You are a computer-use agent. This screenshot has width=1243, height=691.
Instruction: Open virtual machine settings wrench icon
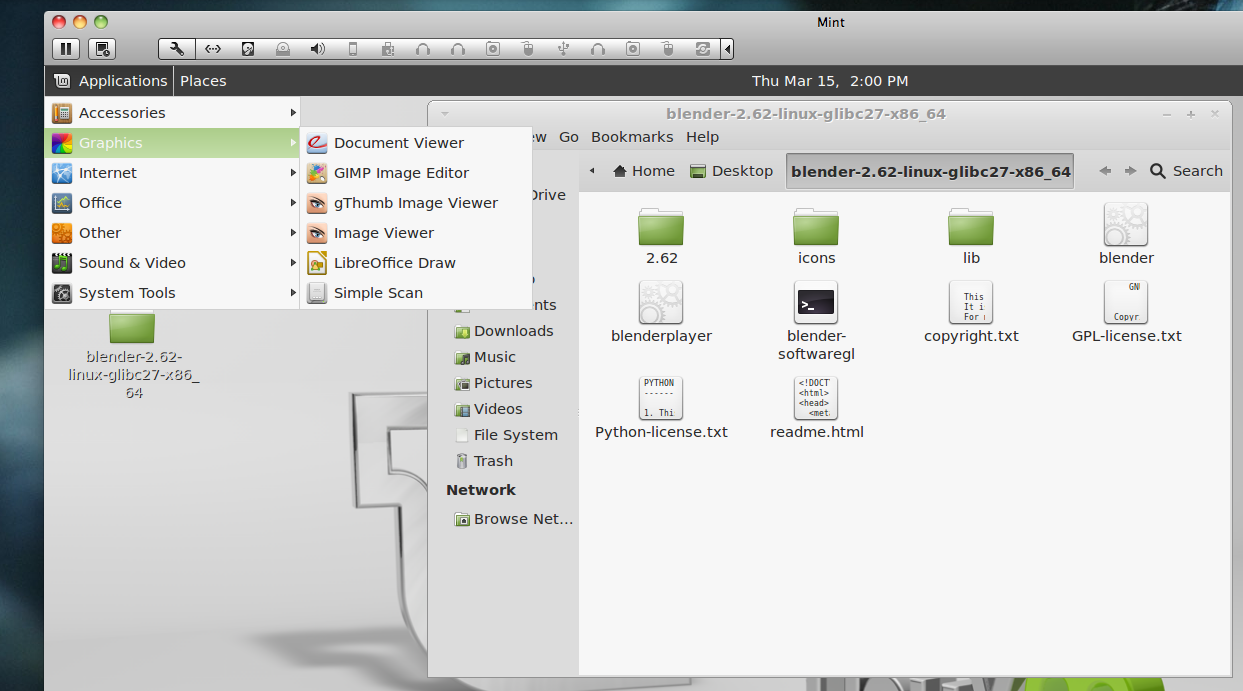pyautogui.click(x=177, y=48)
